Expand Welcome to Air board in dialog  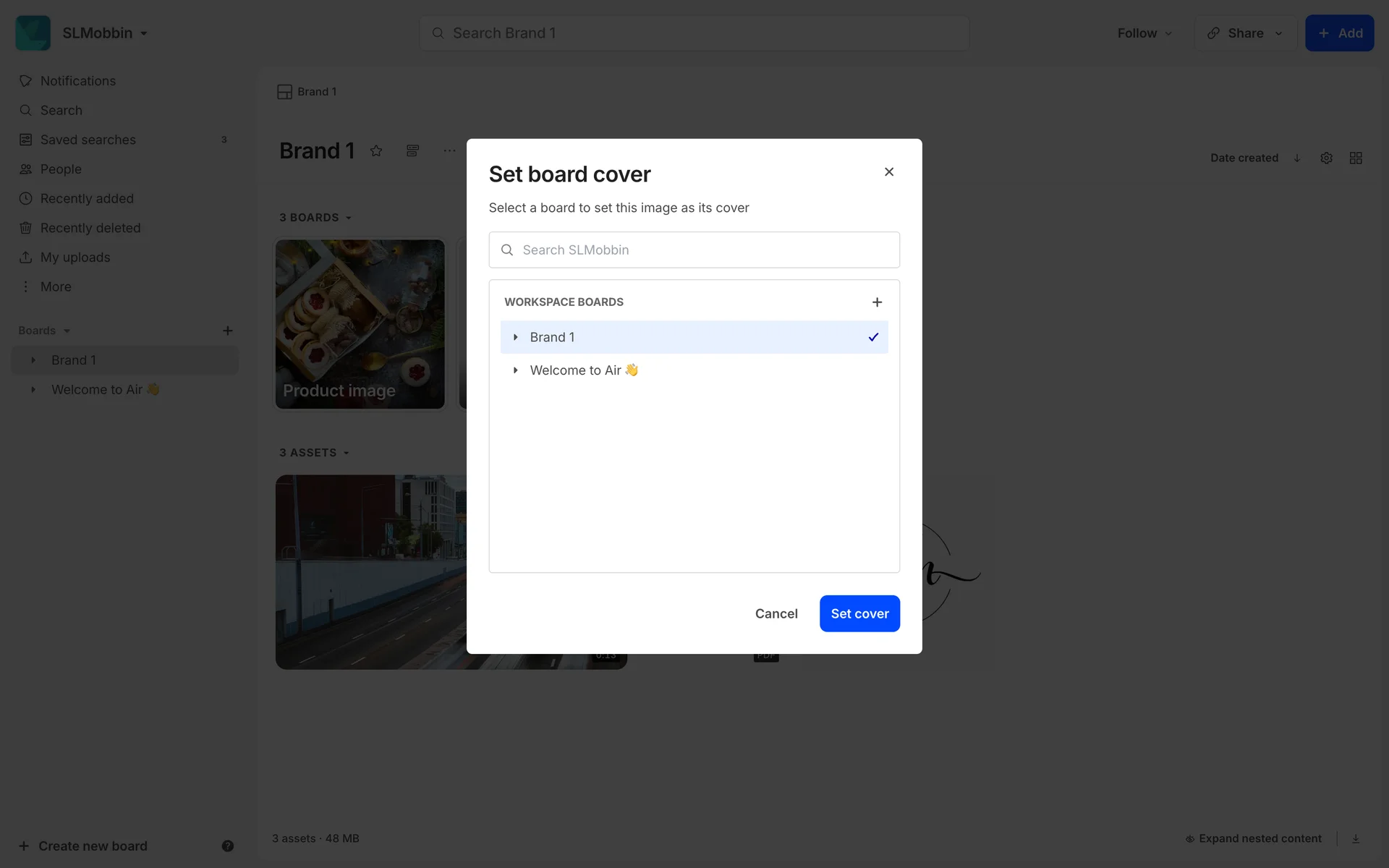point(515,370)
